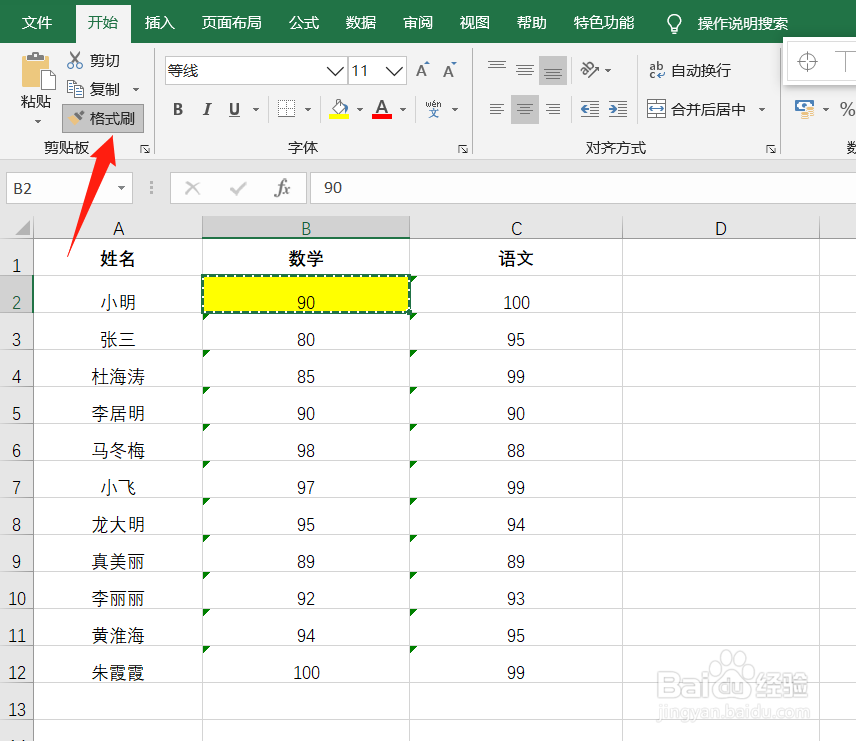This screenshot has width=856, height=741.
Task: Increase font size with large A icon
Action: pos(422,70)
